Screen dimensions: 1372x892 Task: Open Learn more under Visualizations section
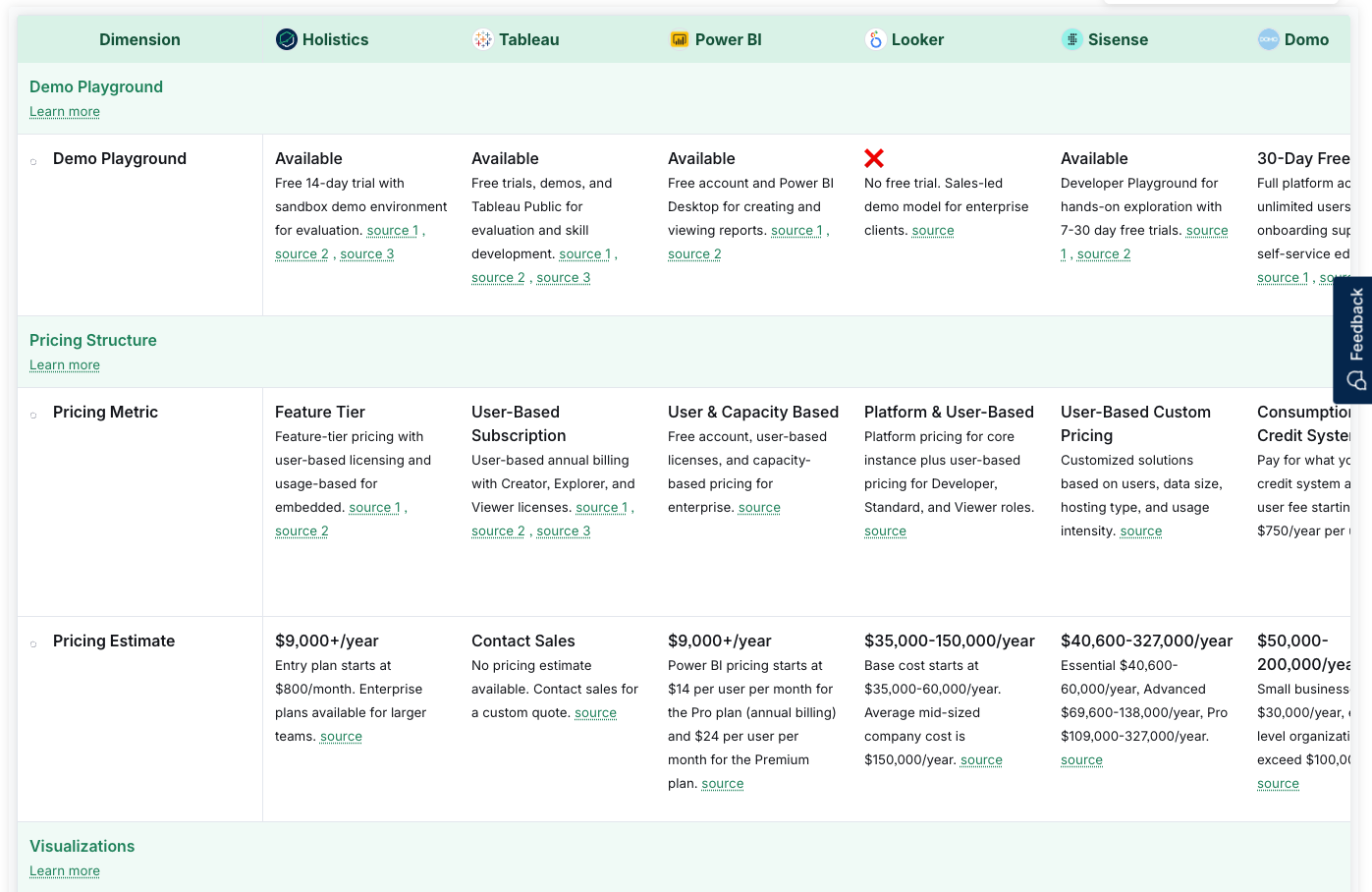(65, 871)
